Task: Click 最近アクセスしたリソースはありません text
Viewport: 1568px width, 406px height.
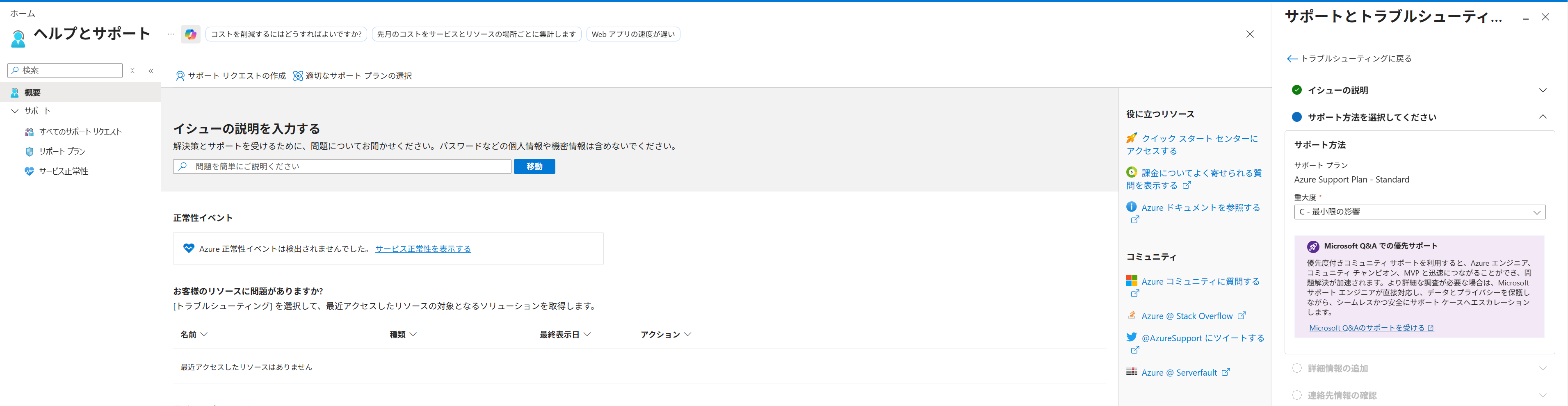Action: point(246,367)
